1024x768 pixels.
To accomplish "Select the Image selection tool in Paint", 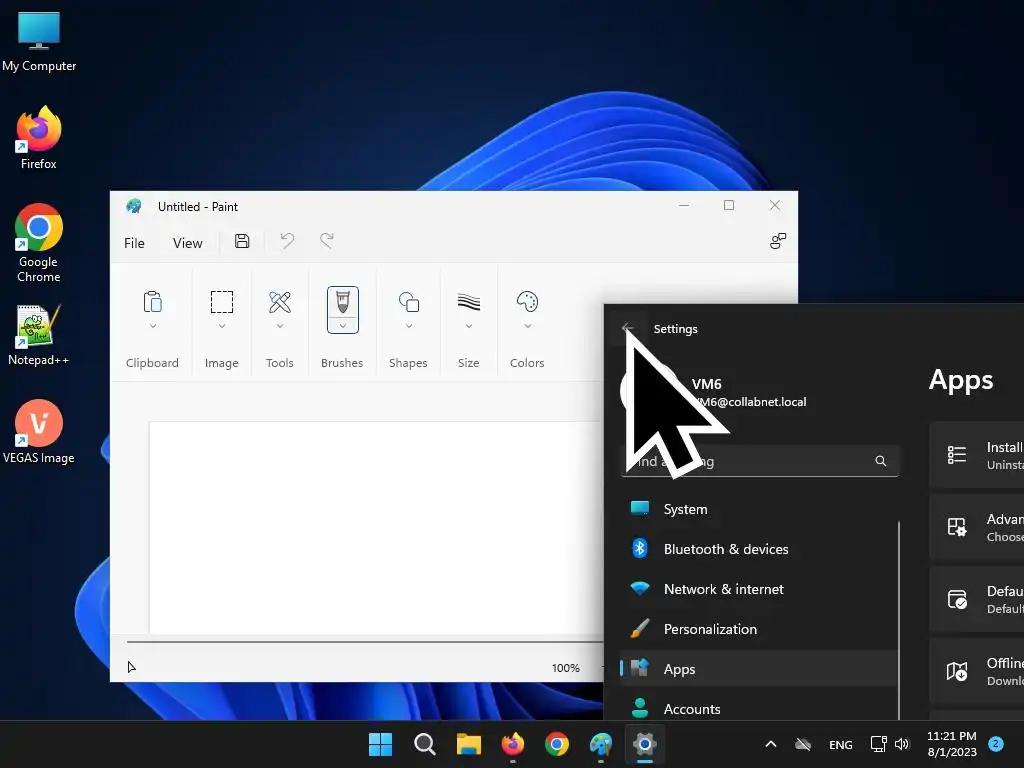I will pos(221,302).
